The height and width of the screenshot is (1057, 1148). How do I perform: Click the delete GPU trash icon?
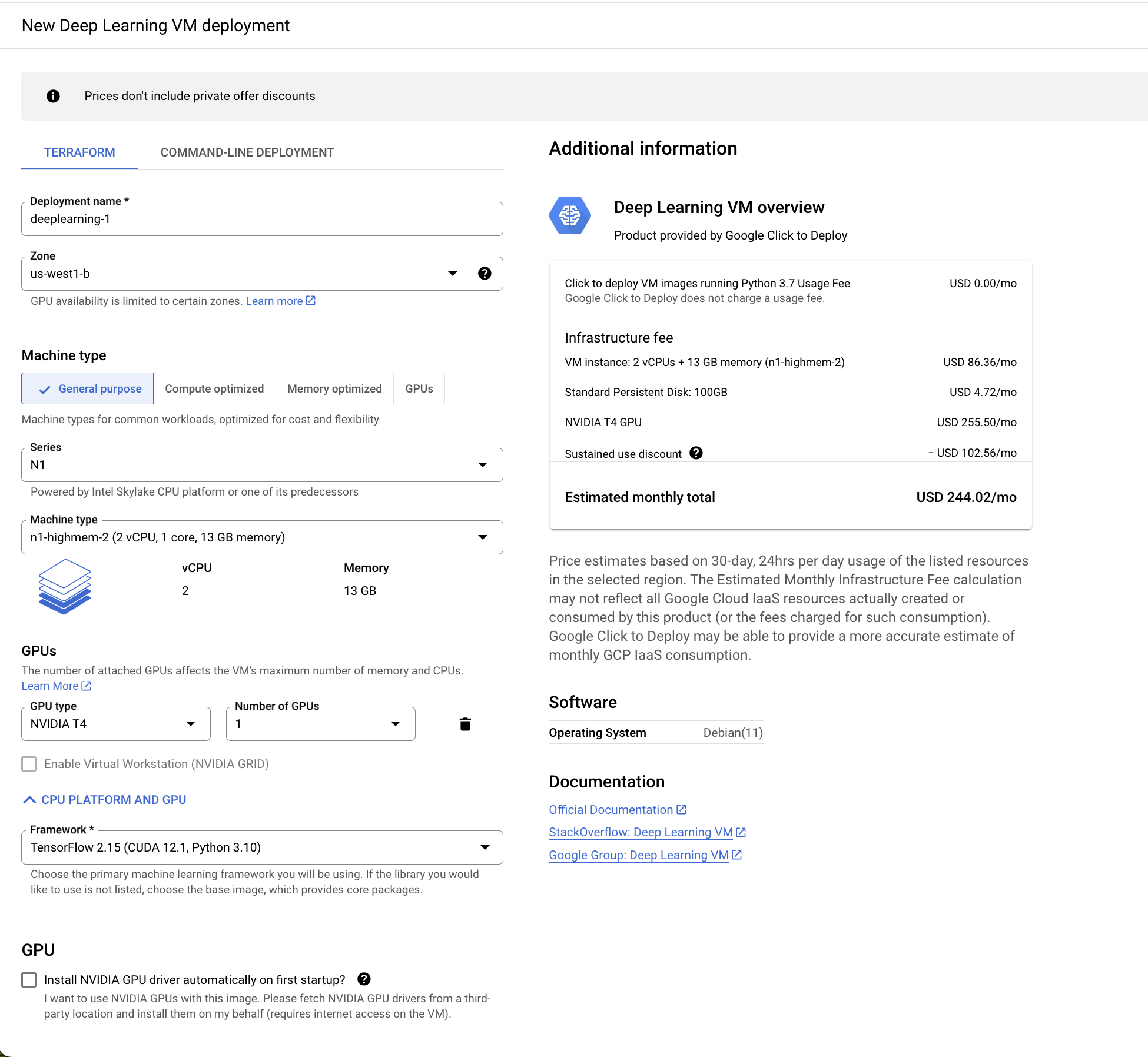click(x=465, y=724)
